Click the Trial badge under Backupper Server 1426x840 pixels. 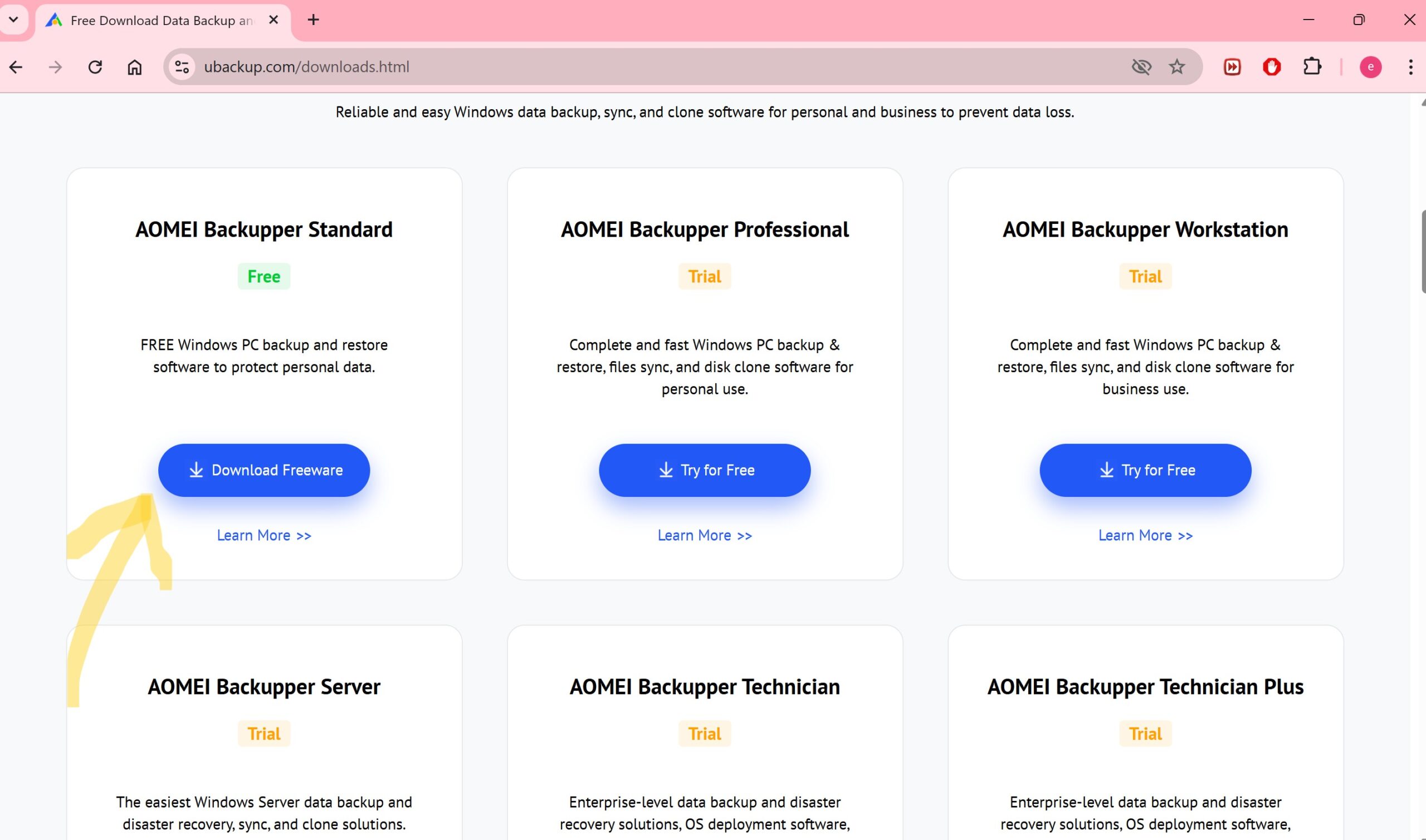click(263, 734)
